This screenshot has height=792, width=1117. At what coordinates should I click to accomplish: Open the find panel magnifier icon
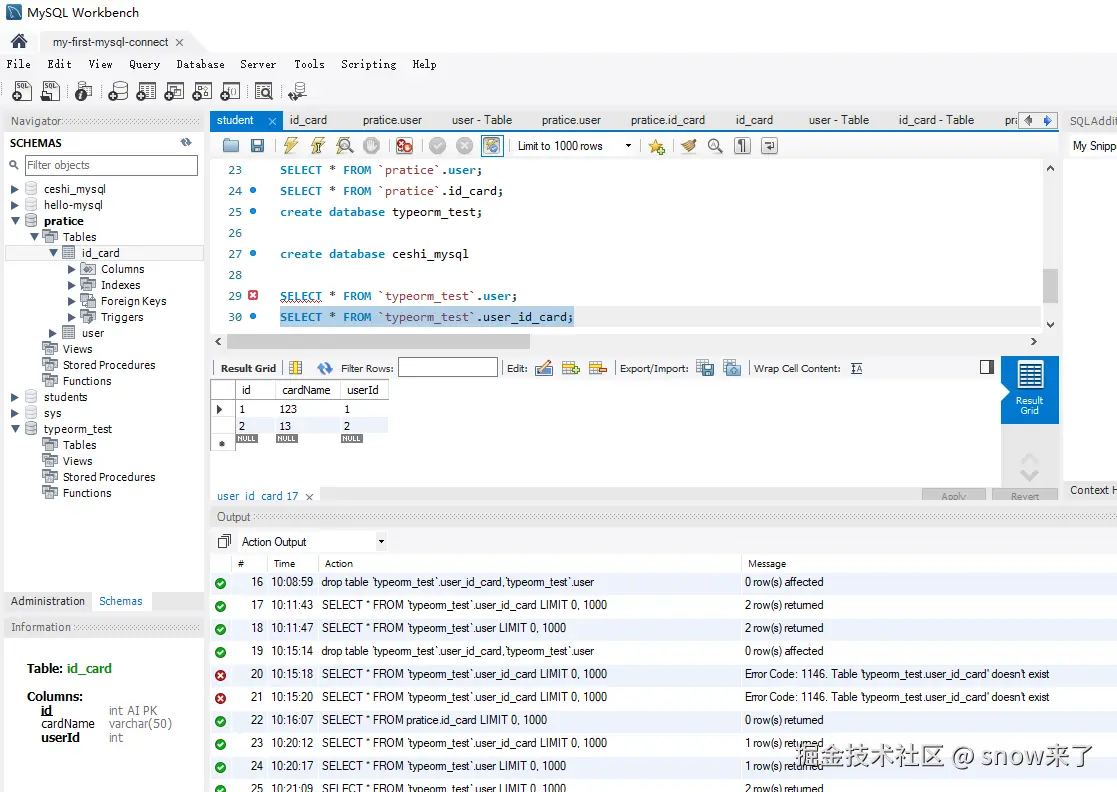715,146
